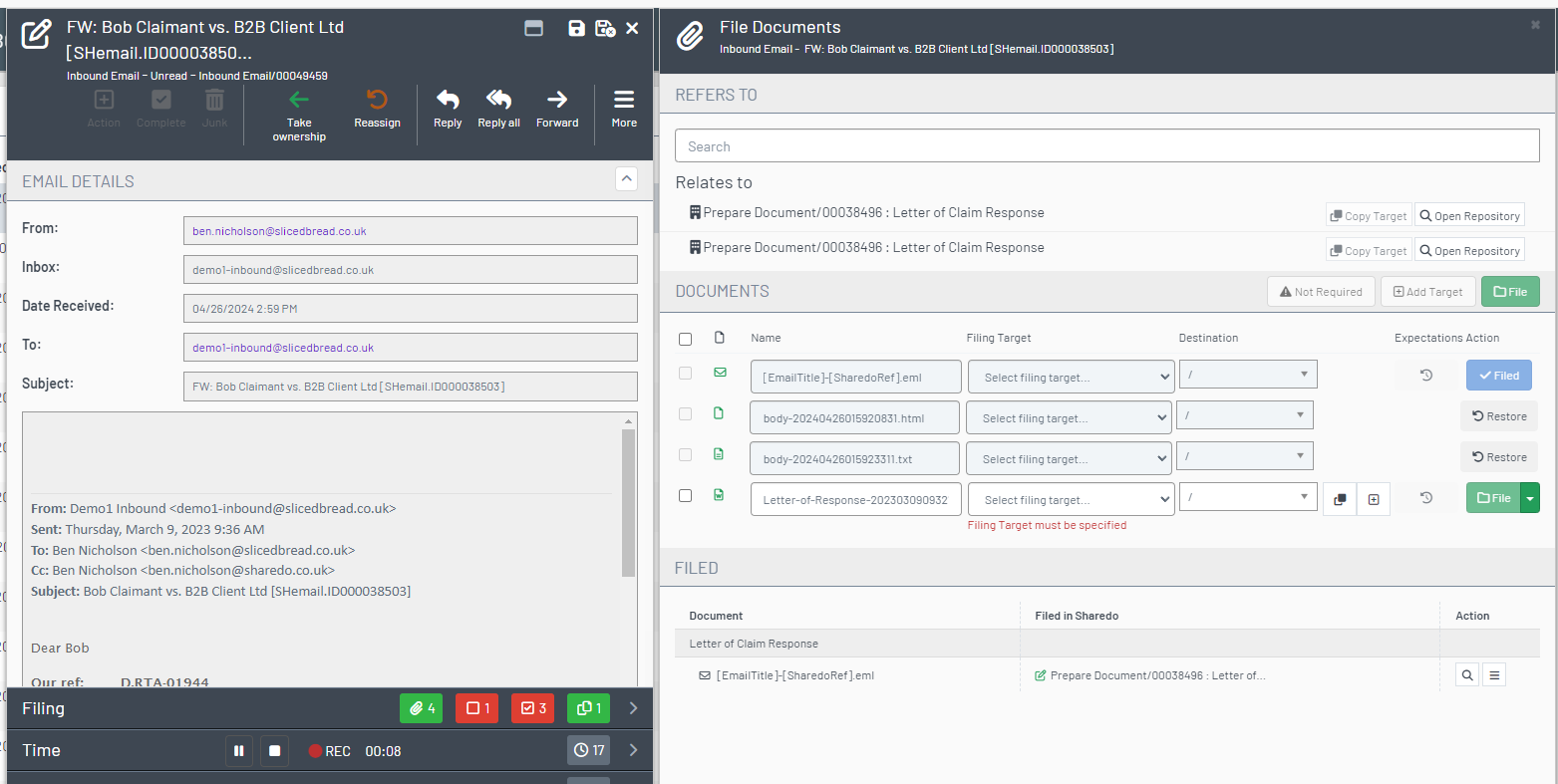Click the Reassign icon
1558x784 pixels.
tap(377, 108)
